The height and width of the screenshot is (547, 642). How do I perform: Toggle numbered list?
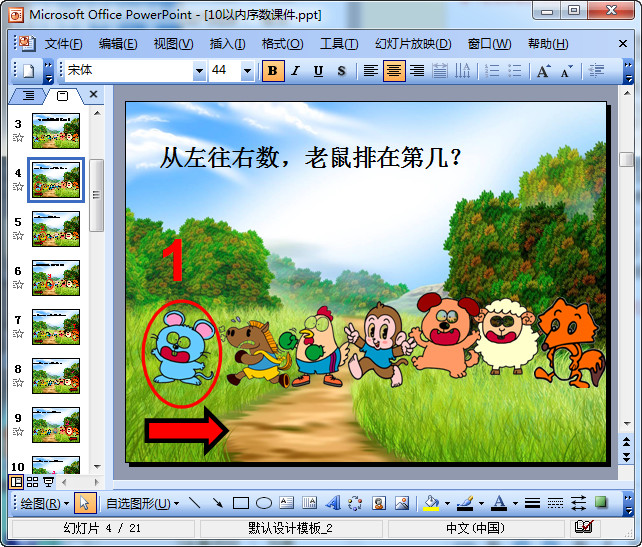pos(492,71)
